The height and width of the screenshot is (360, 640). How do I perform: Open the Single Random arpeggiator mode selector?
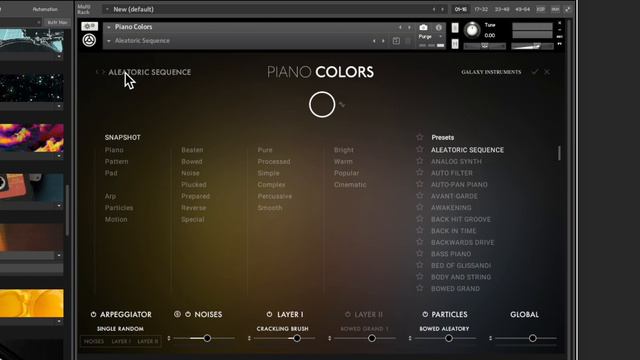tap(120, 329)
